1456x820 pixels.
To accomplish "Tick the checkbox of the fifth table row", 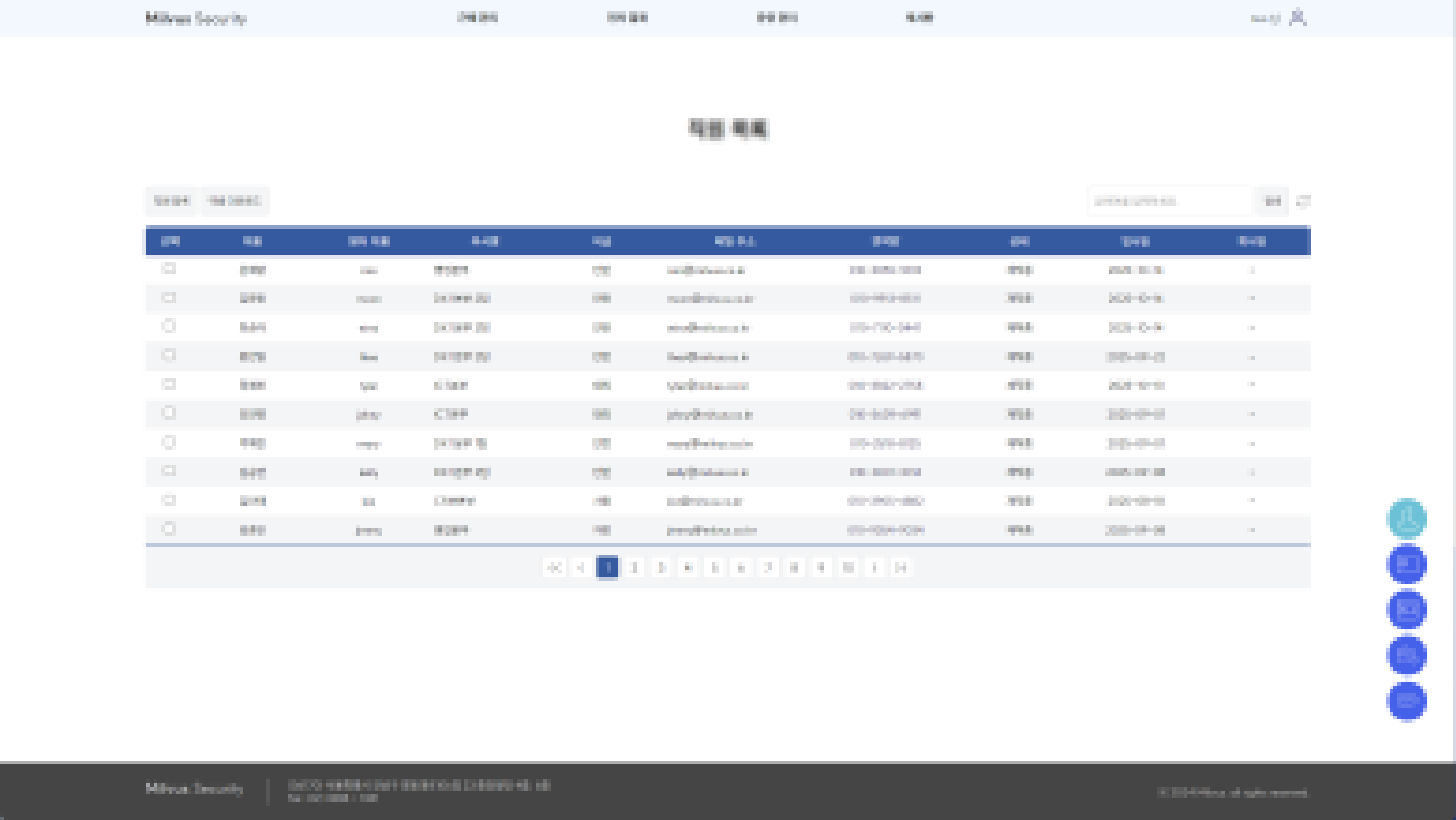I will click(169, 384).
